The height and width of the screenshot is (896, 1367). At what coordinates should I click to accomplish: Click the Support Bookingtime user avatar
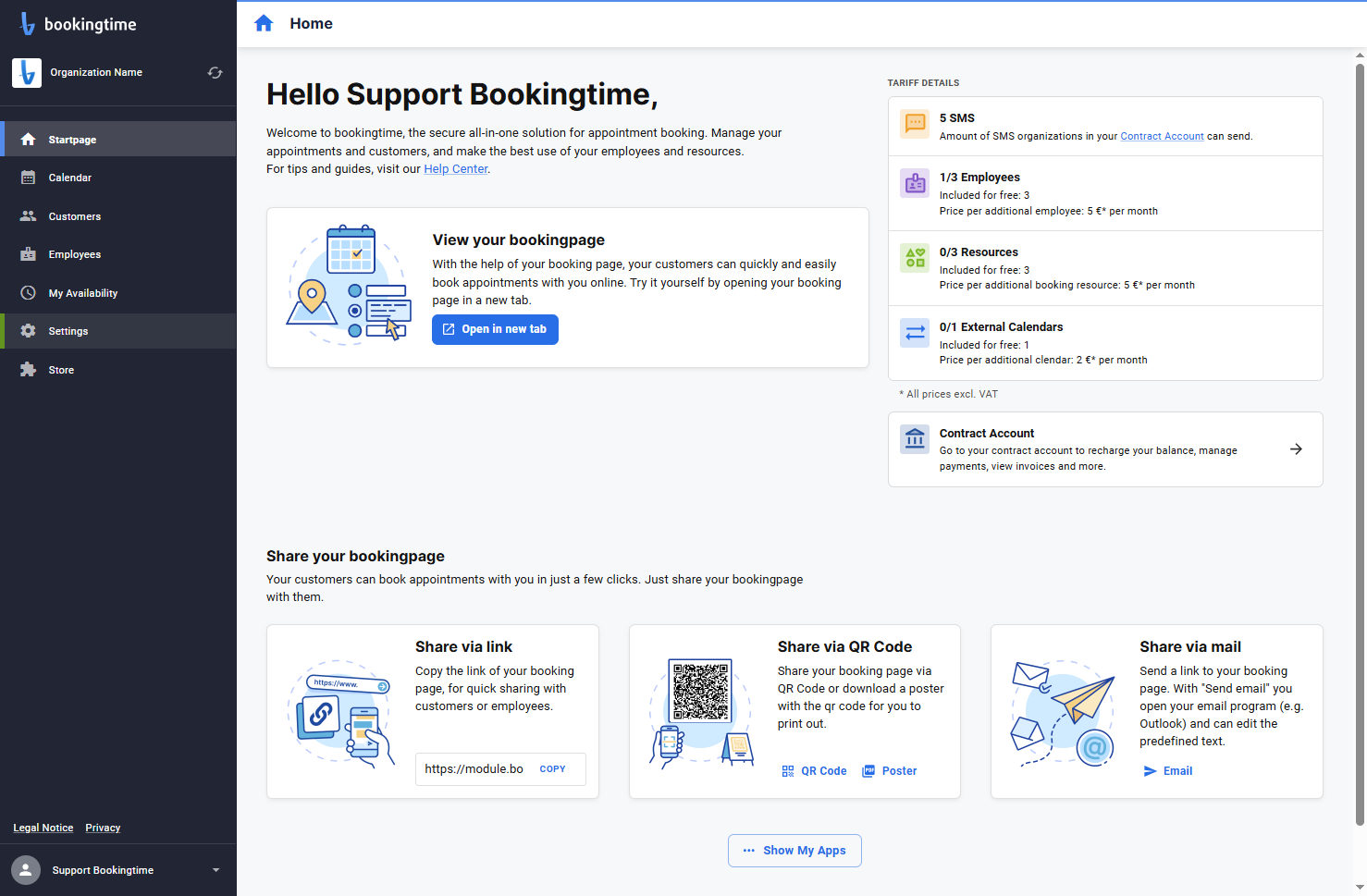26,870
